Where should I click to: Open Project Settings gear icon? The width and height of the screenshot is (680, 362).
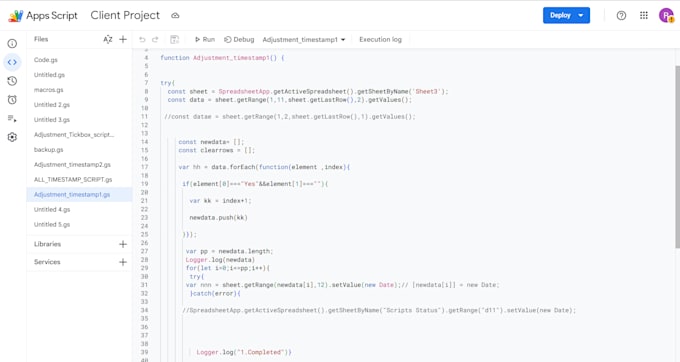coord(12,137)
